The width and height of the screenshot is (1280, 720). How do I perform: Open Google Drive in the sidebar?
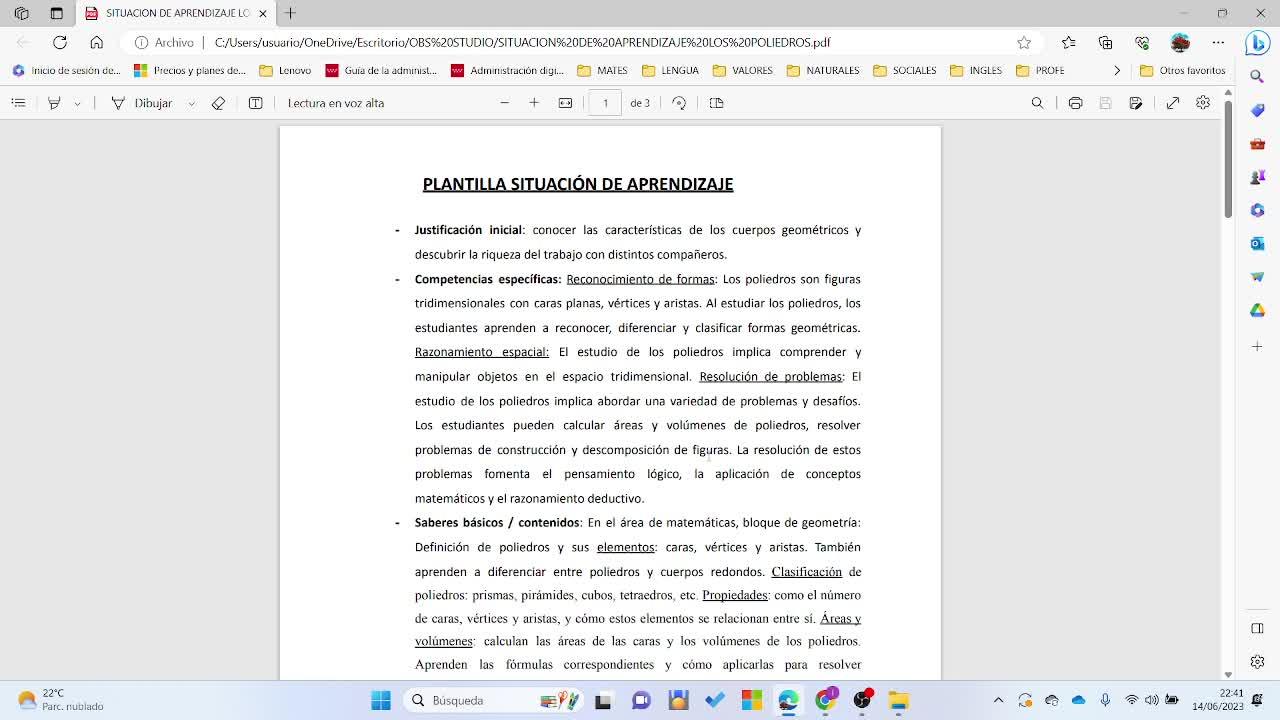[1257, 311]
